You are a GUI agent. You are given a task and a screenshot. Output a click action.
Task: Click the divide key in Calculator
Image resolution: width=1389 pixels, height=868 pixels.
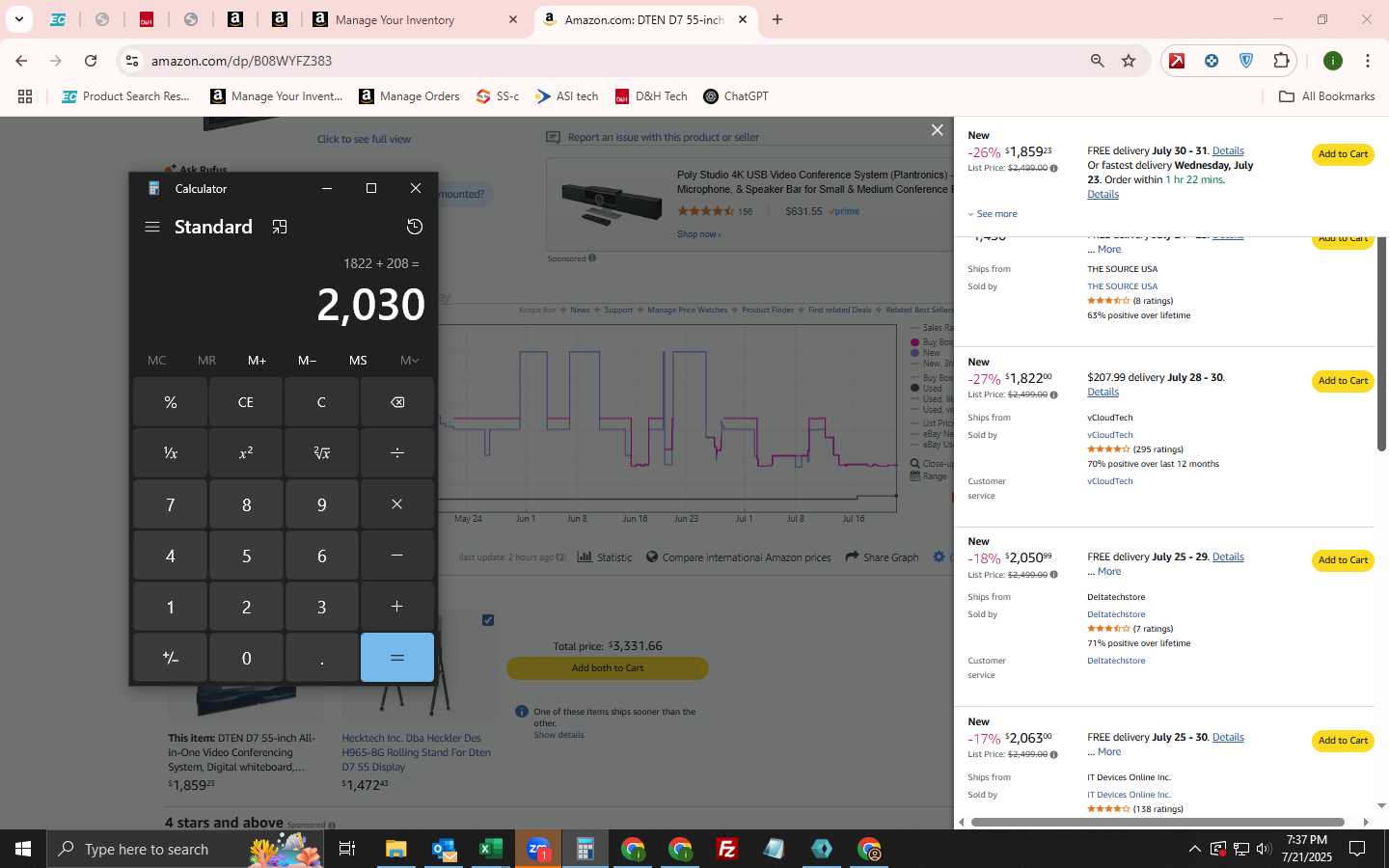pyautogui.click(x=397, y=452)
